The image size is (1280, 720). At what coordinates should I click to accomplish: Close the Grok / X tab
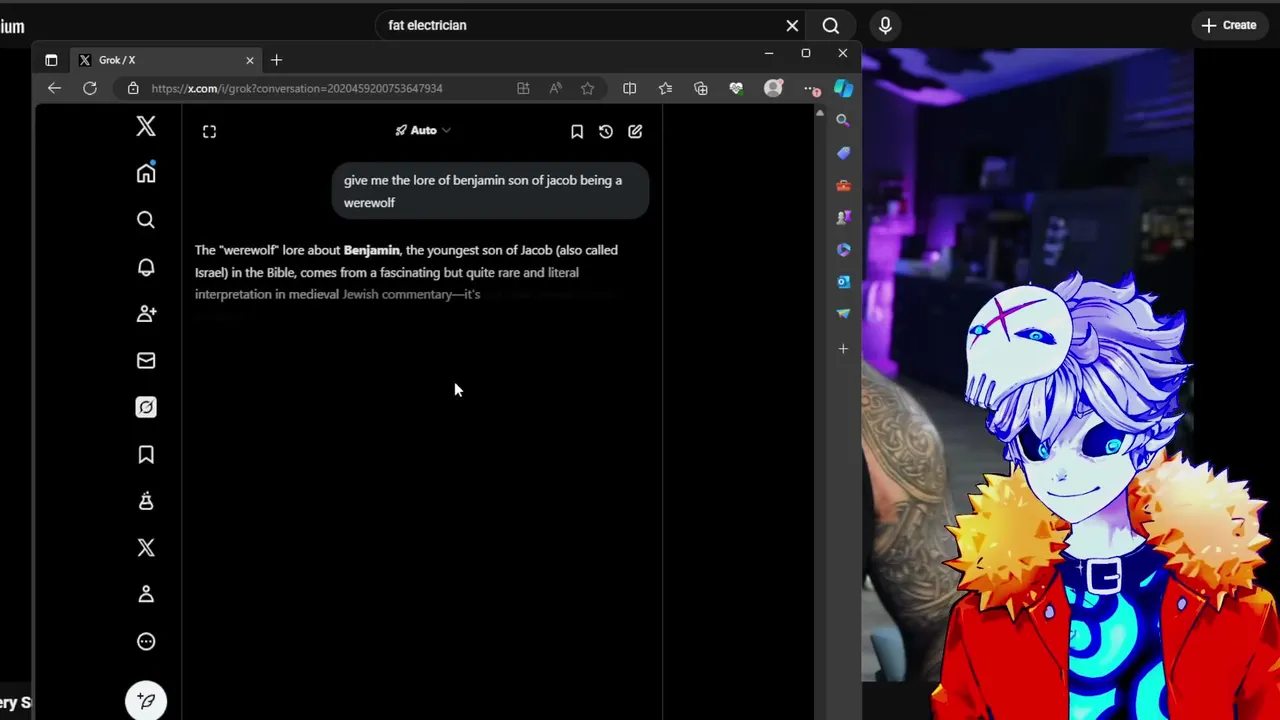click(x=250, y=60)
